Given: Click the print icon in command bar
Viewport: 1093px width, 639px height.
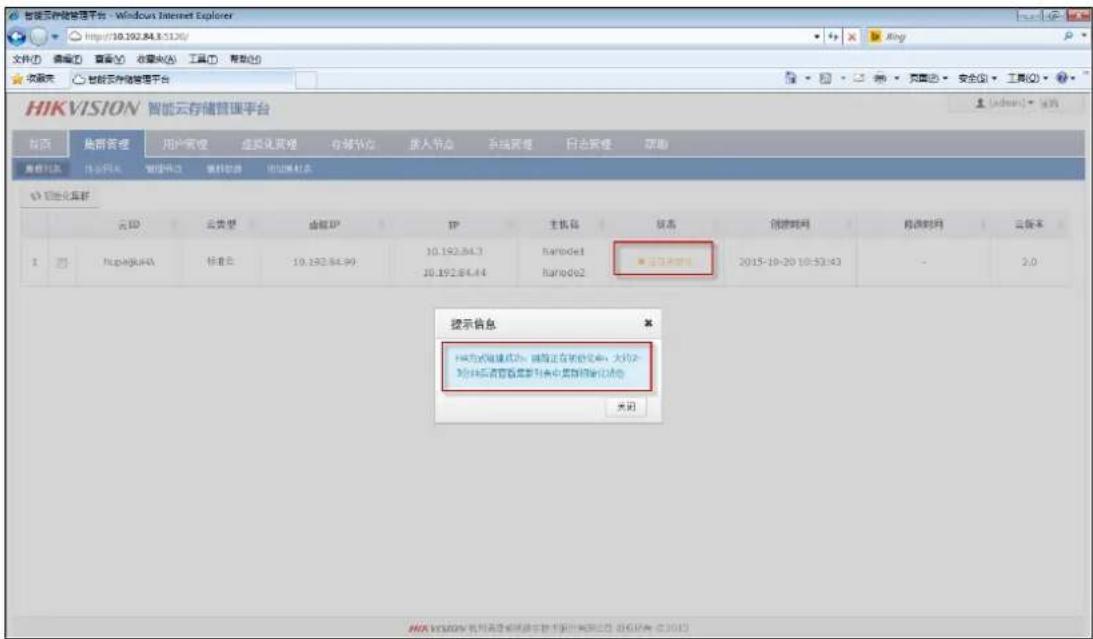Looking at the screenshot, I should (880, 78).
